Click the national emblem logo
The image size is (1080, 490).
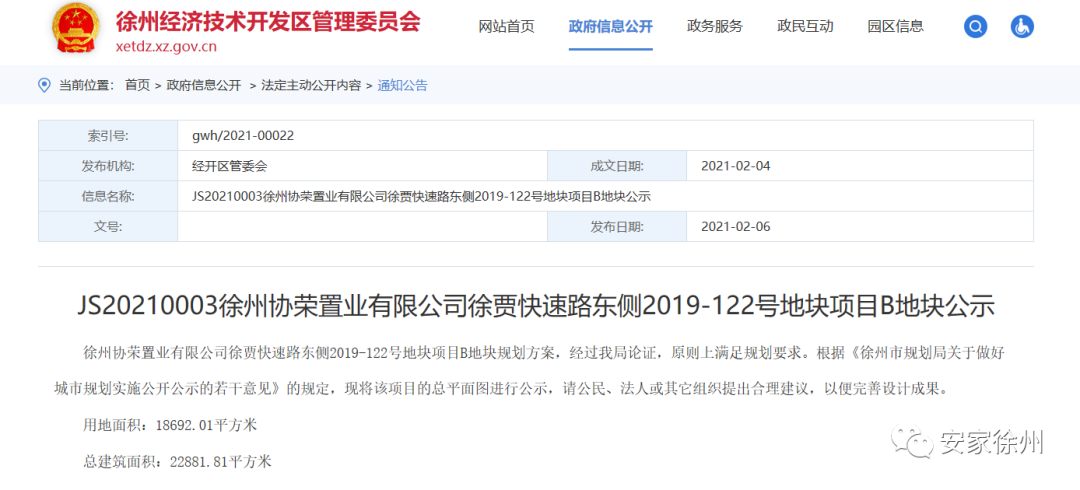[x=76, y=28]
